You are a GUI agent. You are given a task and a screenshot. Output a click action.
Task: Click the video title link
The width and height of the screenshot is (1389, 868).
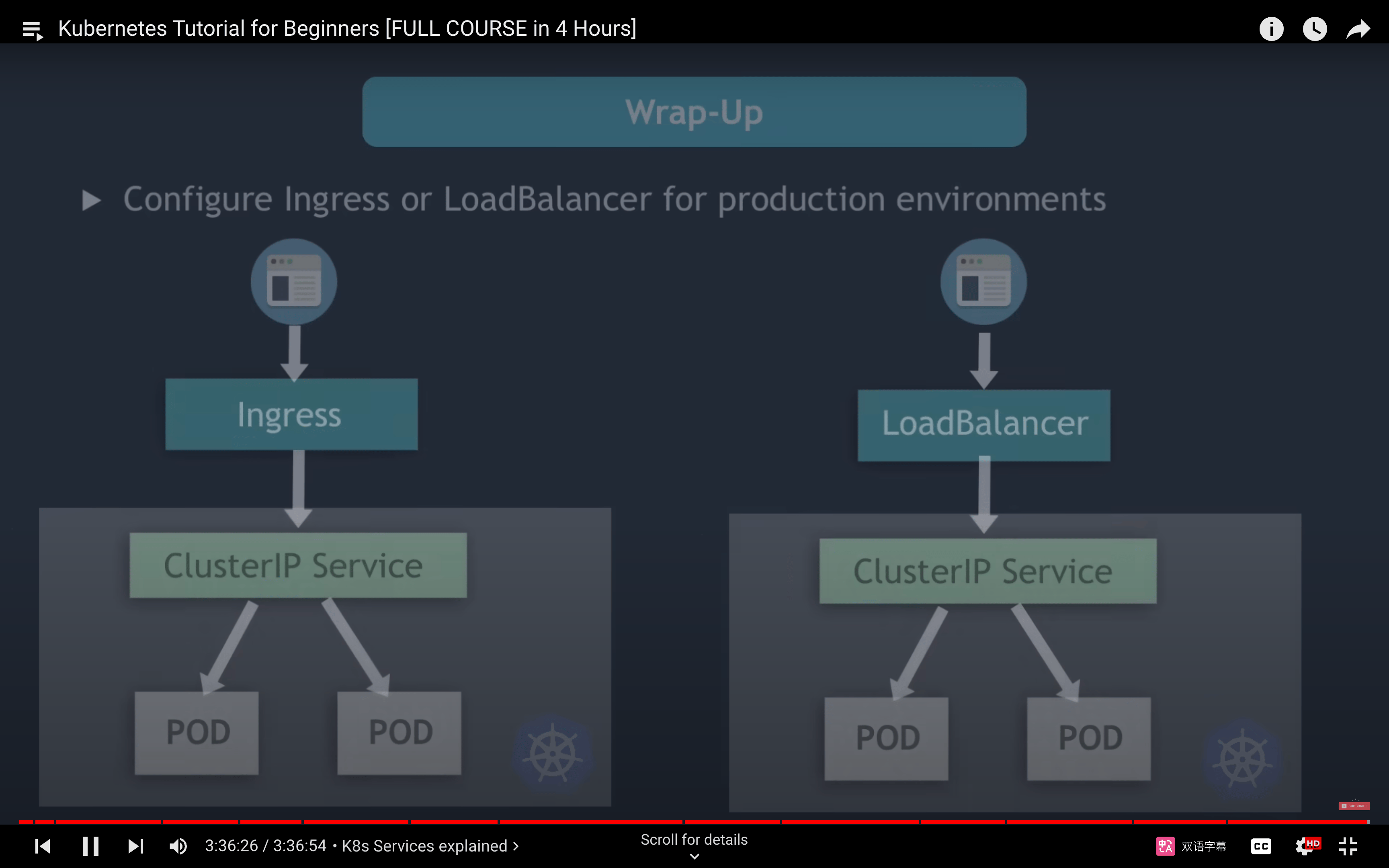347,29
